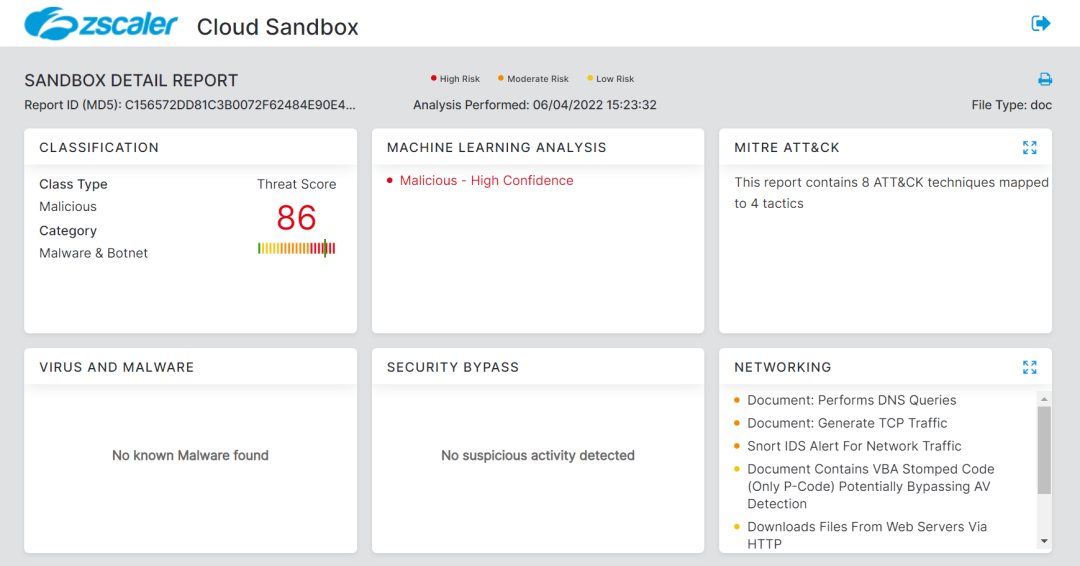
Task: Select Snort IDS Alert For Network Traffic
Action: (x=854, y=446)
